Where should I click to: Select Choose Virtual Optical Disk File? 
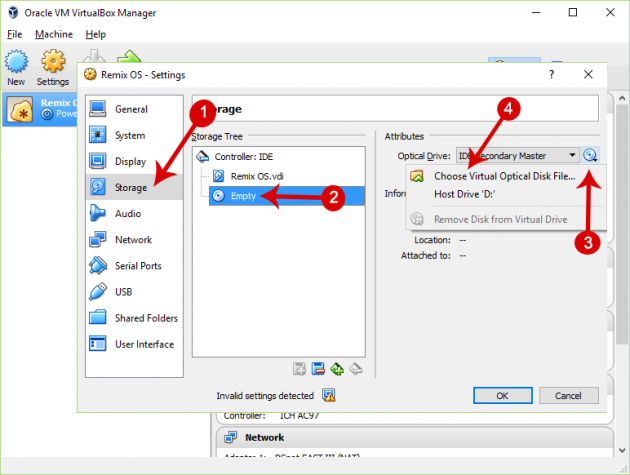click(x=504, y=176)
